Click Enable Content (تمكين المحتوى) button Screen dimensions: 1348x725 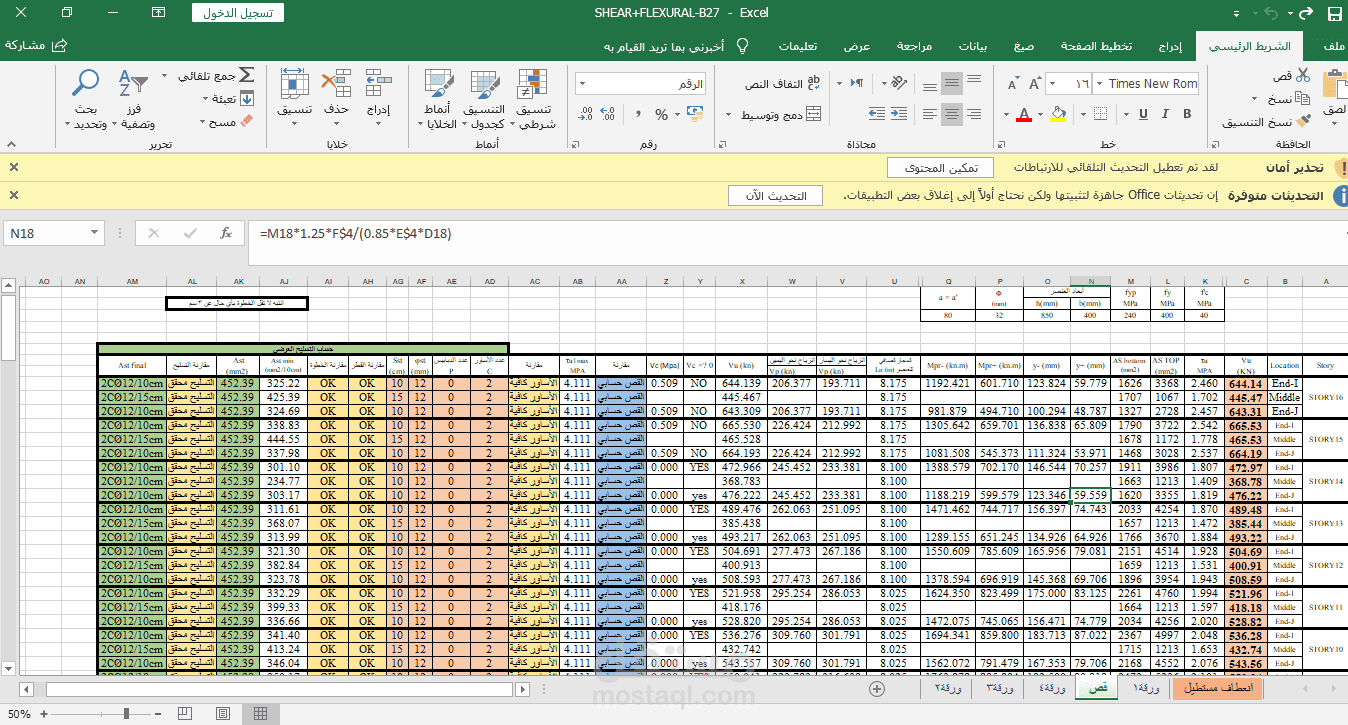tap(940, 167)
